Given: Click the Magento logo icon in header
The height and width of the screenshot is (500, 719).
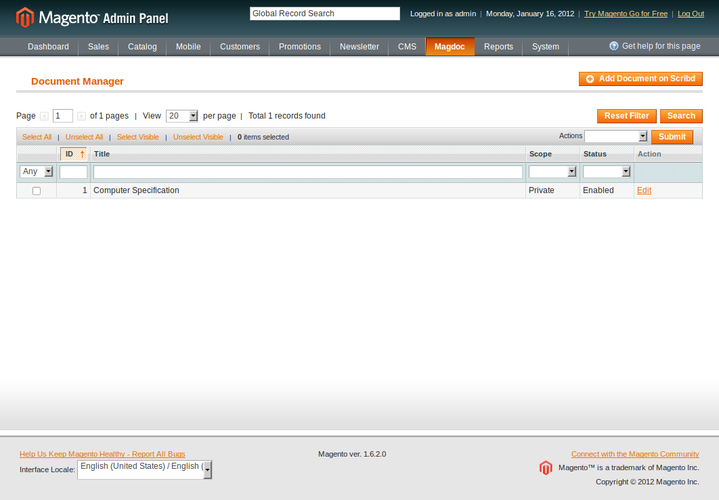Looking at the screenshot, I should click(x=25, y=17).
